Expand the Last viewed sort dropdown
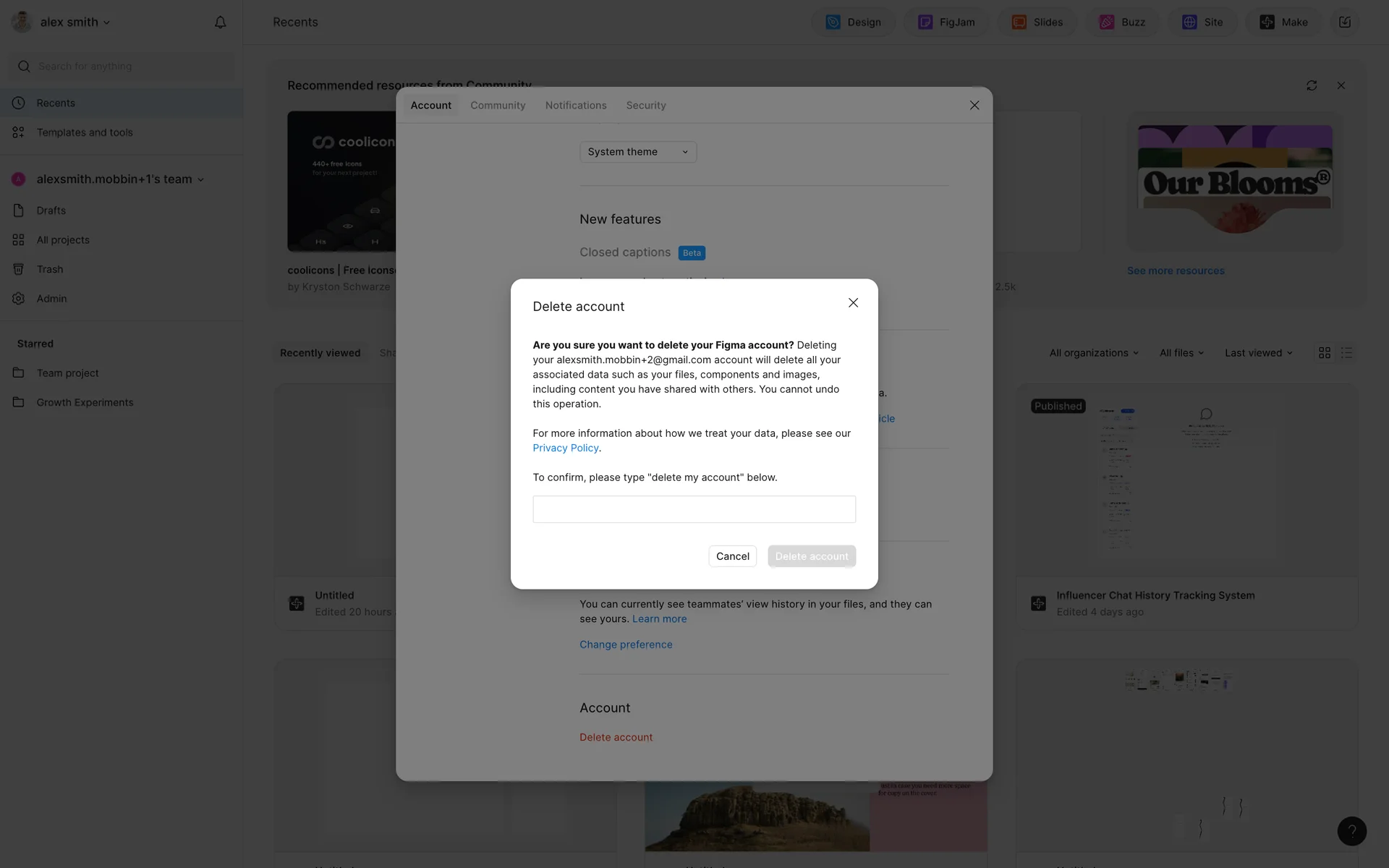 [1258, 353]
